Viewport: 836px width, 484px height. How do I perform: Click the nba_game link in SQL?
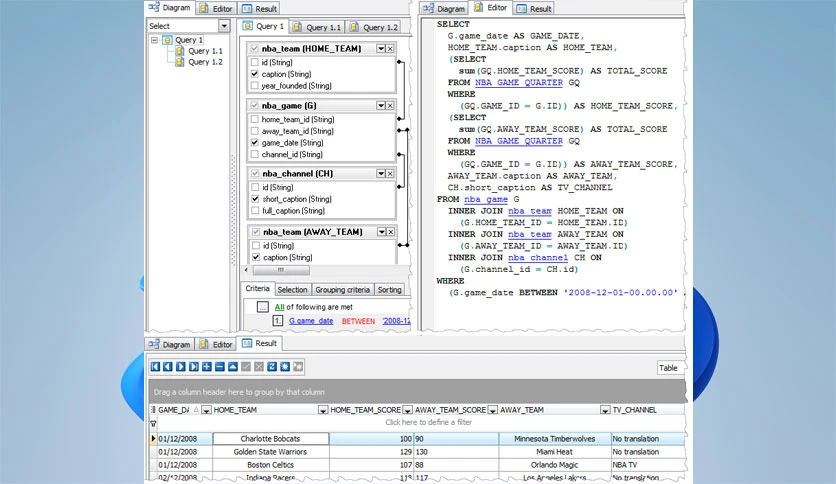tap(486, 199)
